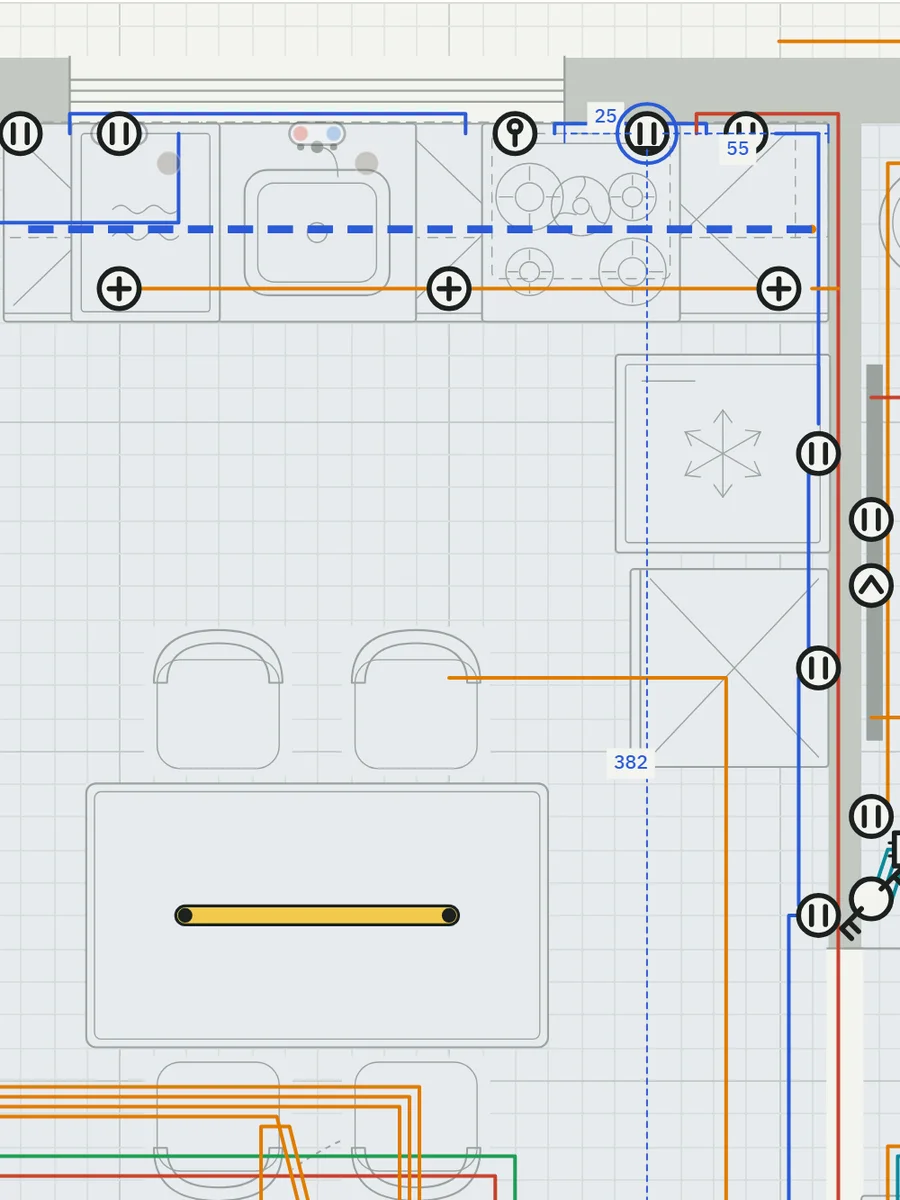The width and height of the screenshot is (900, 1200).
Task: Select the kitchen sink basin
Action: coord(317,232)
